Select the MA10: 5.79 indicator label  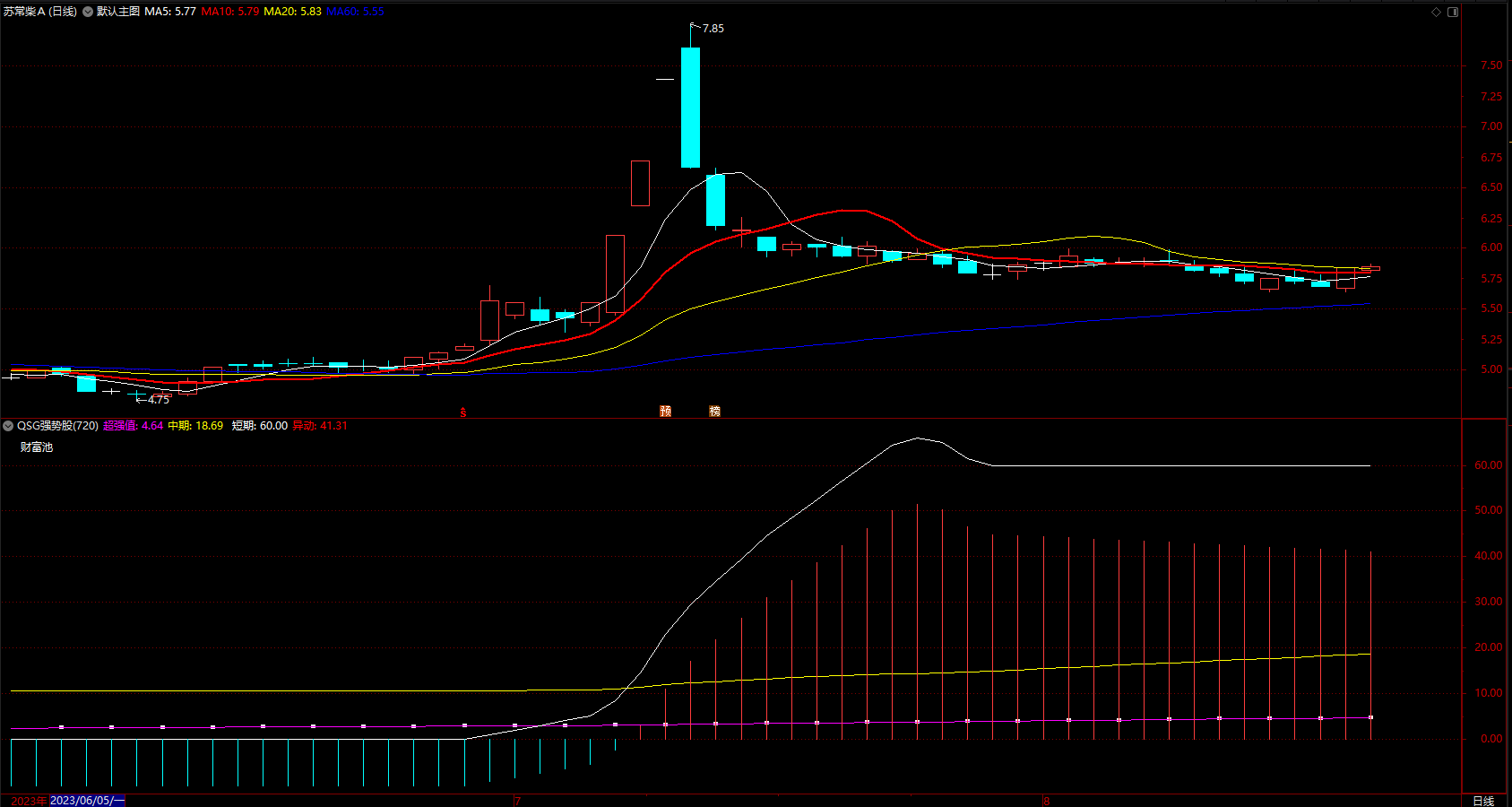(230, 12)
